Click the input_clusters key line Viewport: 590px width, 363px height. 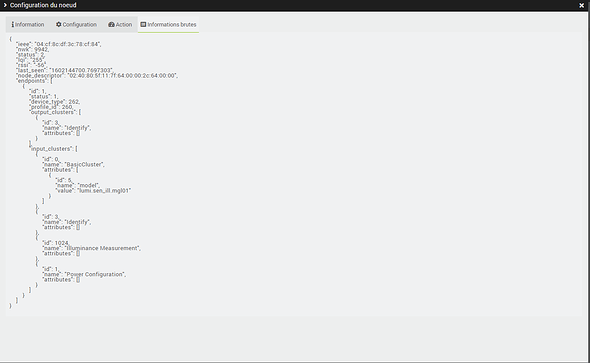(x=53, y=149)
